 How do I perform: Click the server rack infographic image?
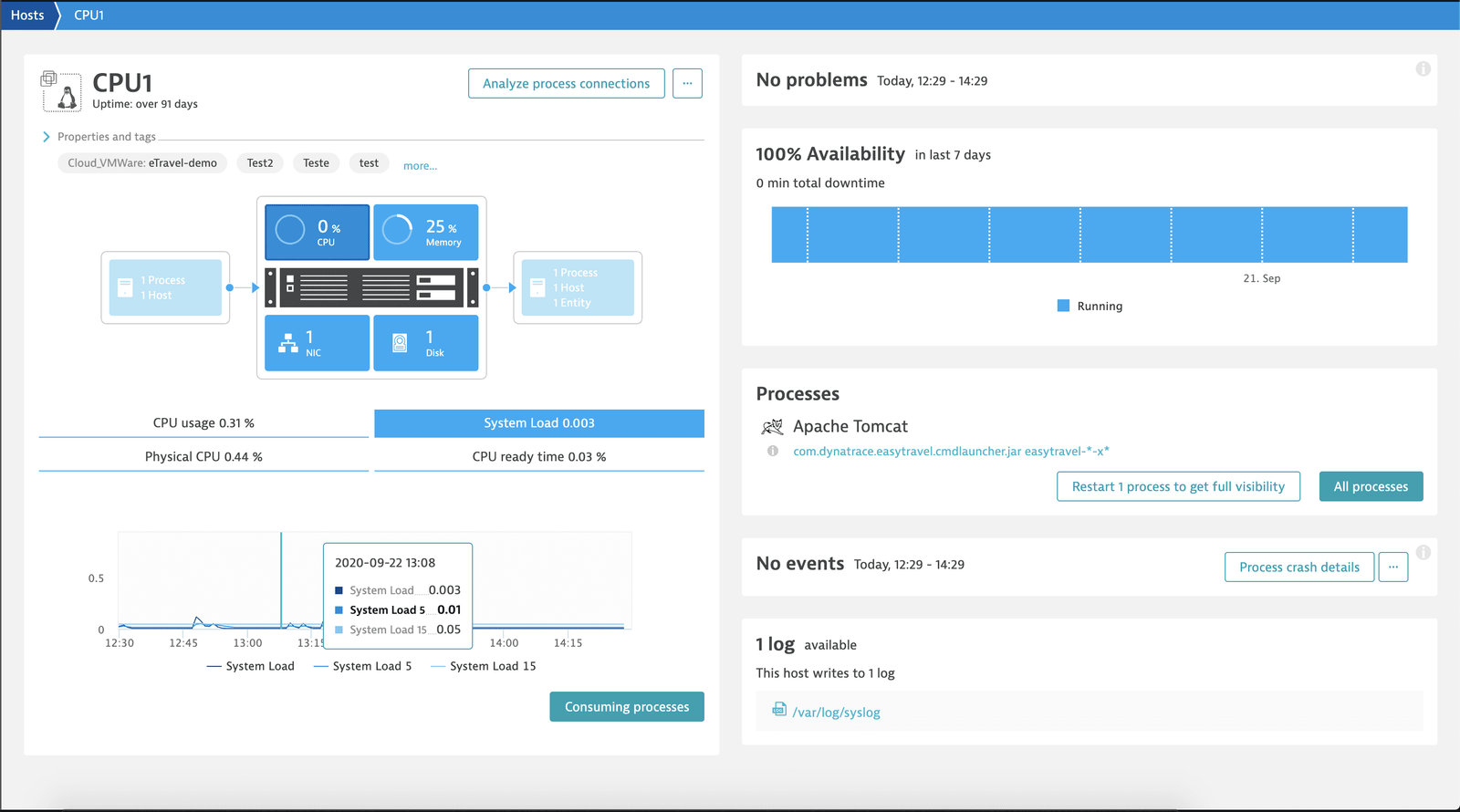[x=371, y=287]
